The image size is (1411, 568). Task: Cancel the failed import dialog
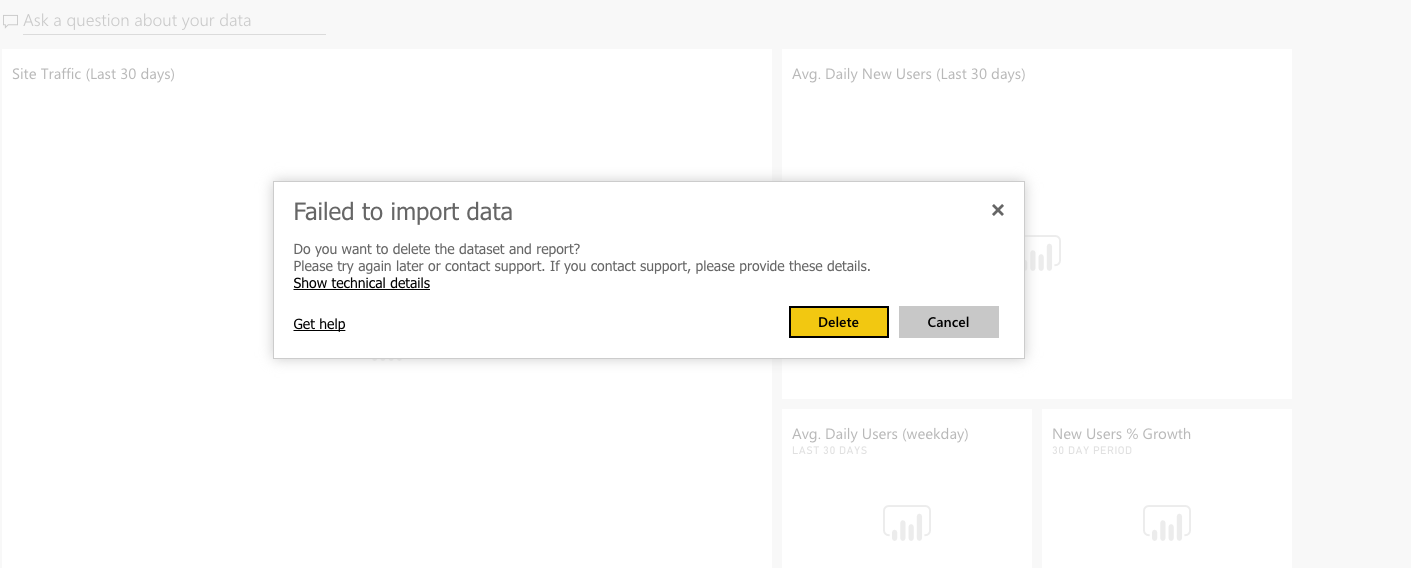tap(948, 322)
